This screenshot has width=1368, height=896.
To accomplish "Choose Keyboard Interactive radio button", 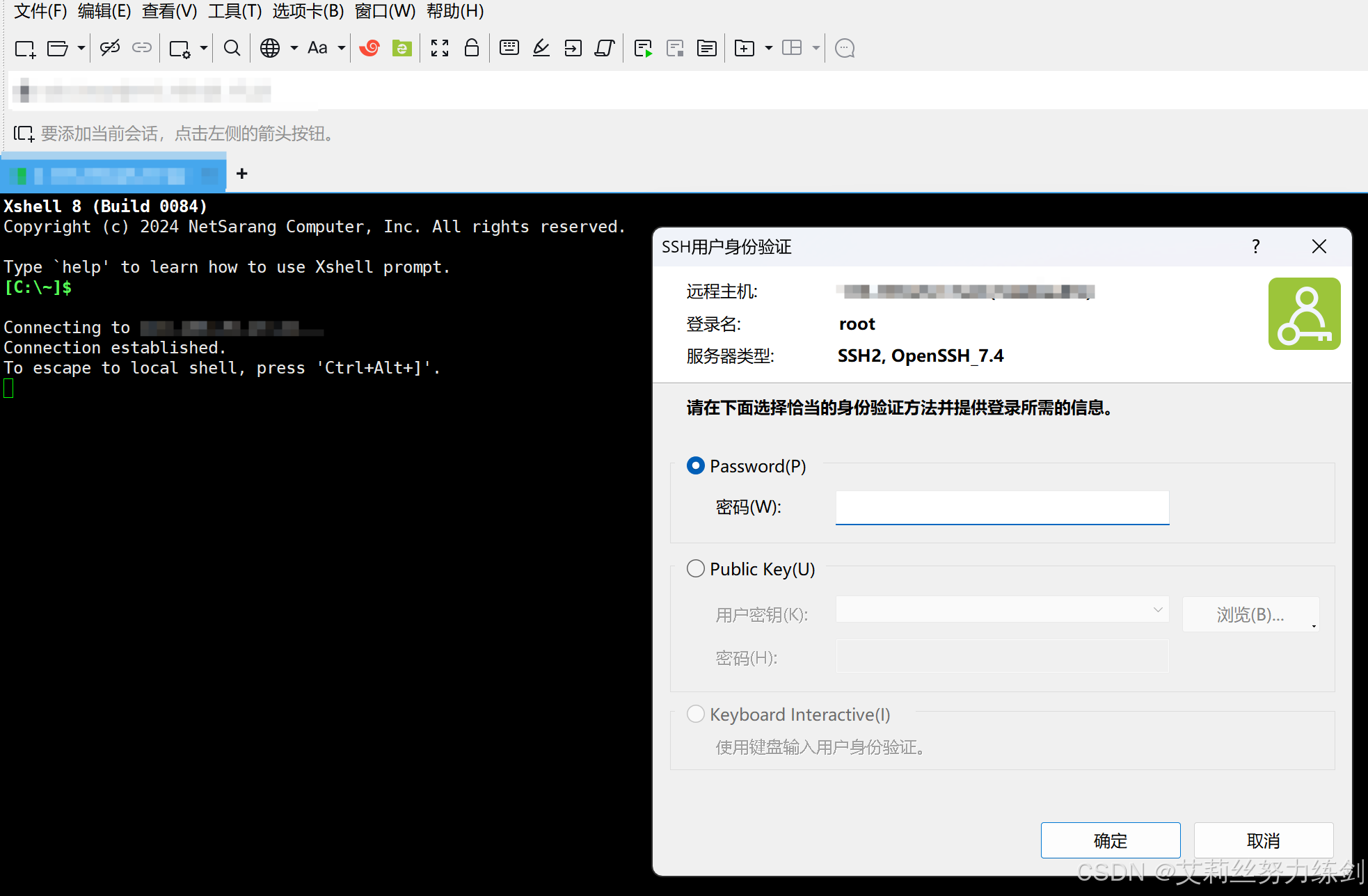I will (696, 714).
